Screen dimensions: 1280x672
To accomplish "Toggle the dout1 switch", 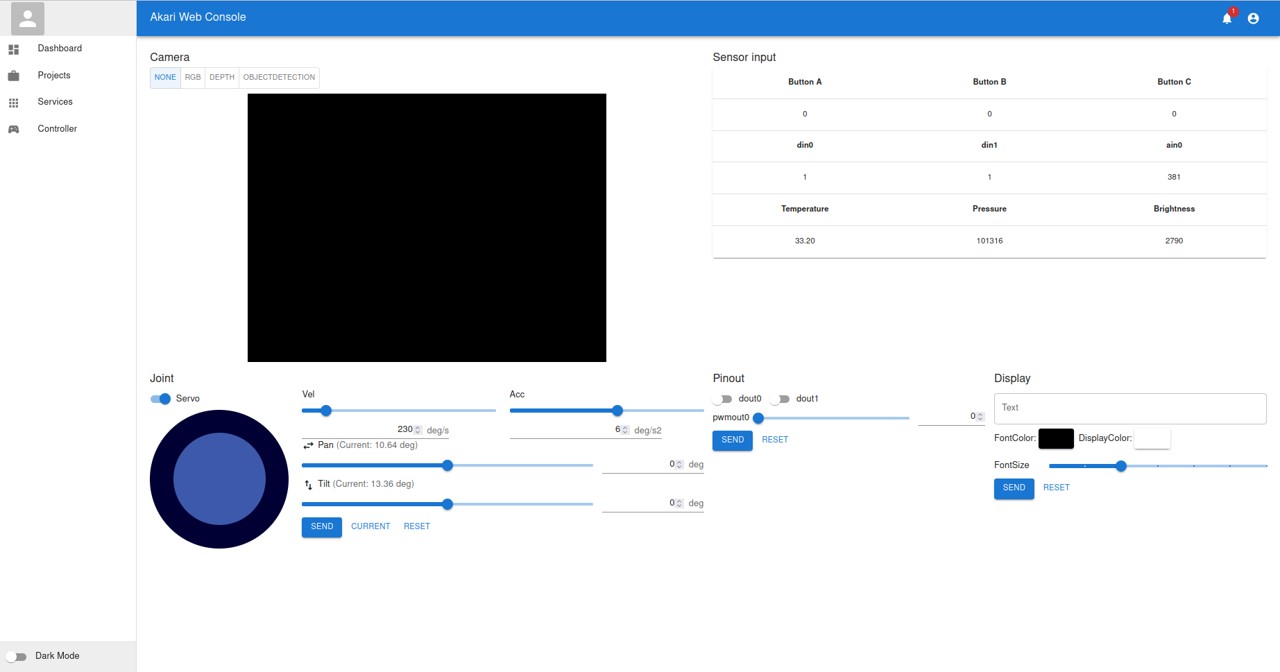I will tap(780, 399).
